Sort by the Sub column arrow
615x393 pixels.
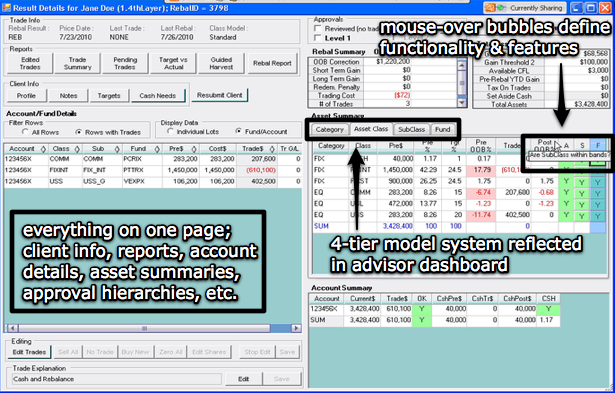[117, 149]
